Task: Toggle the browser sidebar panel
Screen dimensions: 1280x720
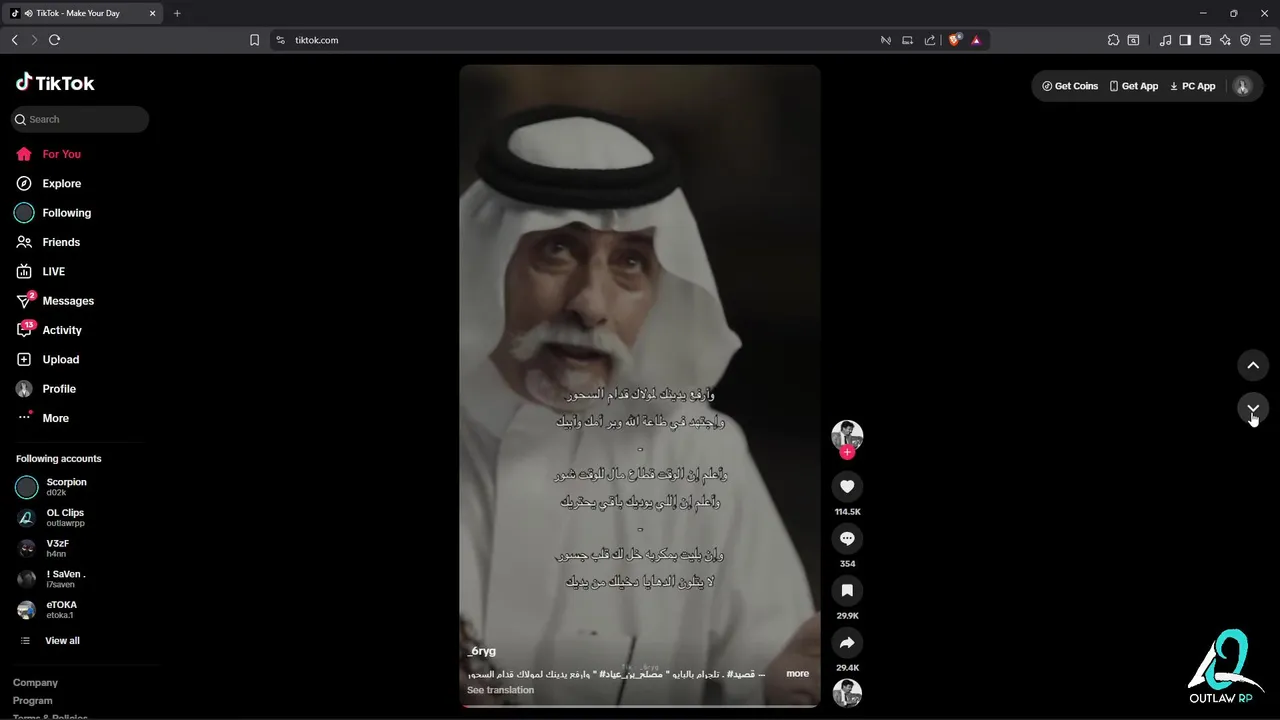Action: (x=1185, y=40)
